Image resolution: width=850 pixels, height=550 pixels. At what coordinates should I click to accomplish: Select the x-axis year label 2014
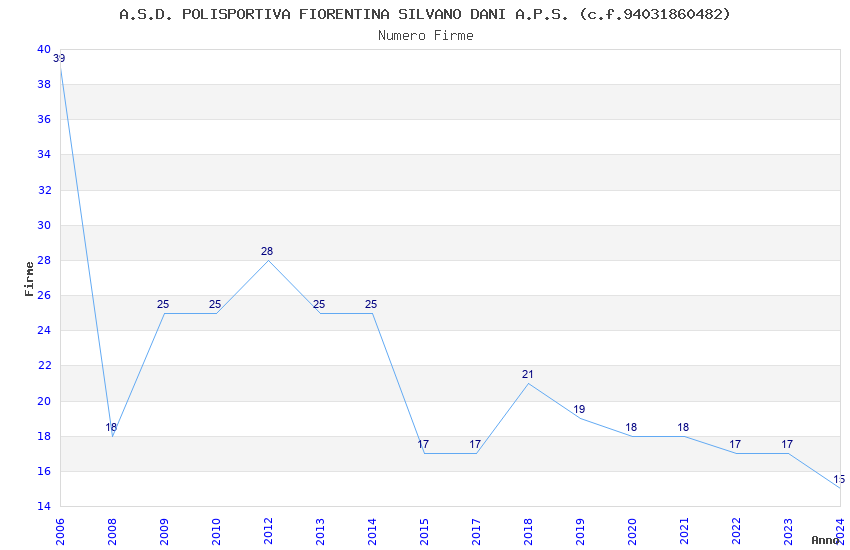click(x=372, y=532)
